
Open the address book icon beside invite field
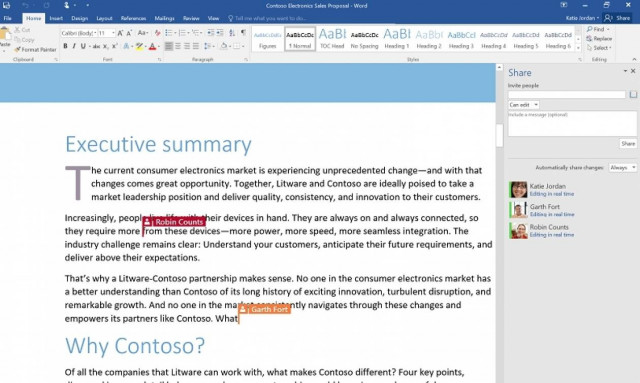click(633, 95)
